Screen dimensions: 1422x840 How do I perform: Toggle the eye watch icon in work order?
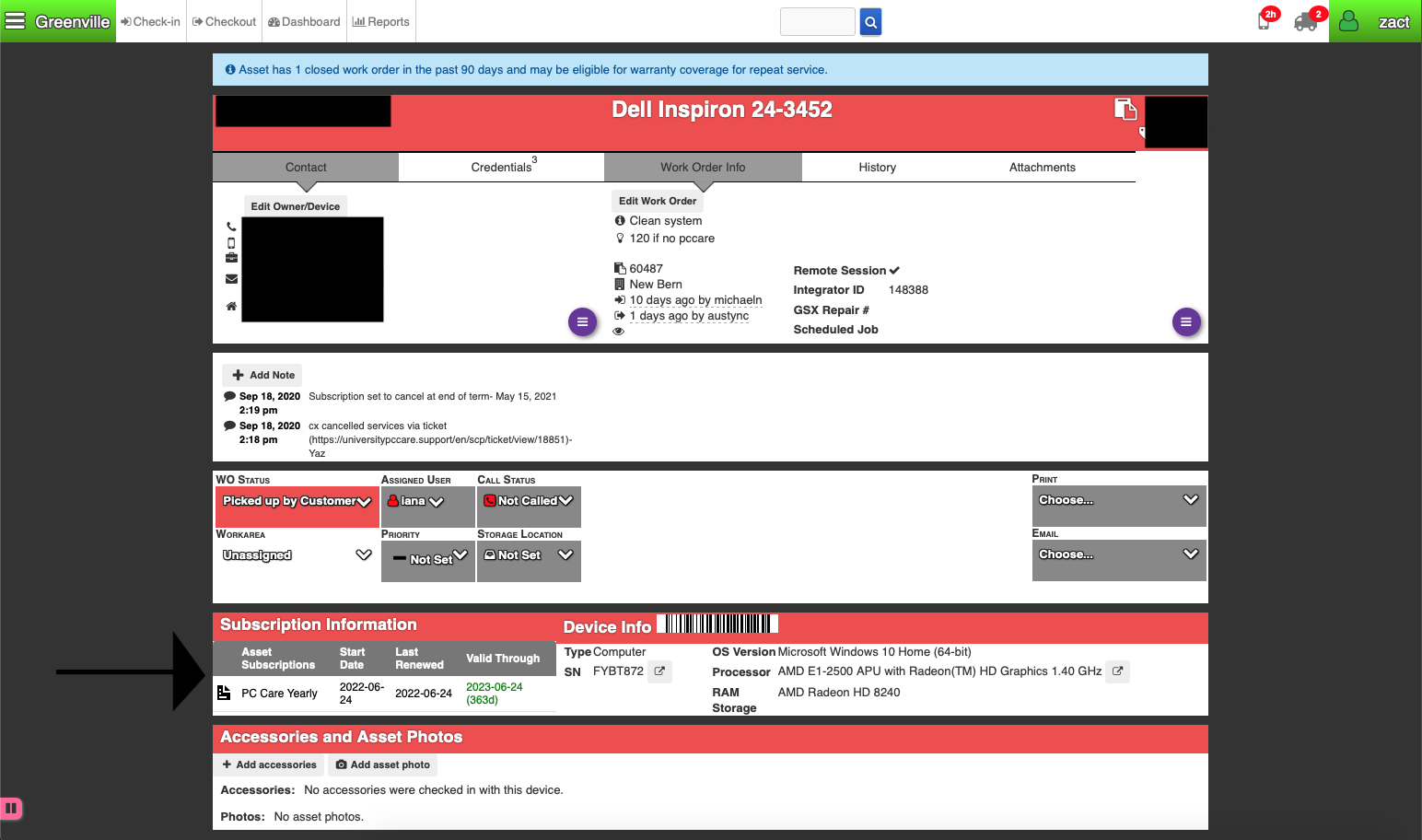[619, 332]
